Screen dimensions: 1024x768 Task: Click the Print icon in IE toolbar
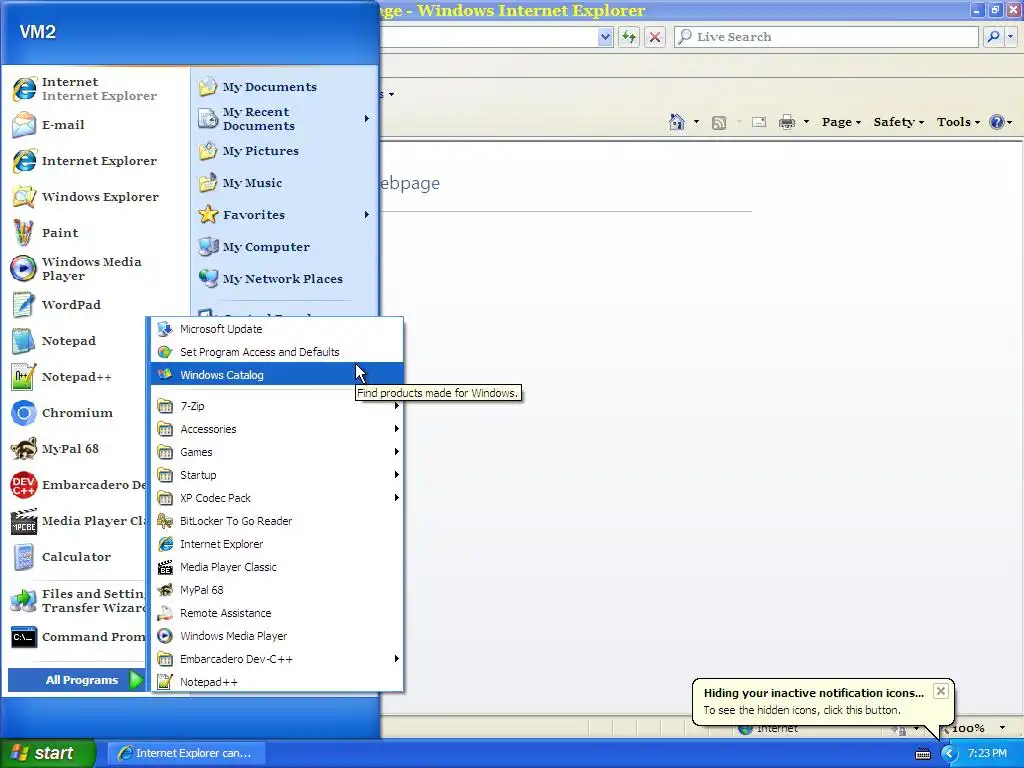click(787, 122)
